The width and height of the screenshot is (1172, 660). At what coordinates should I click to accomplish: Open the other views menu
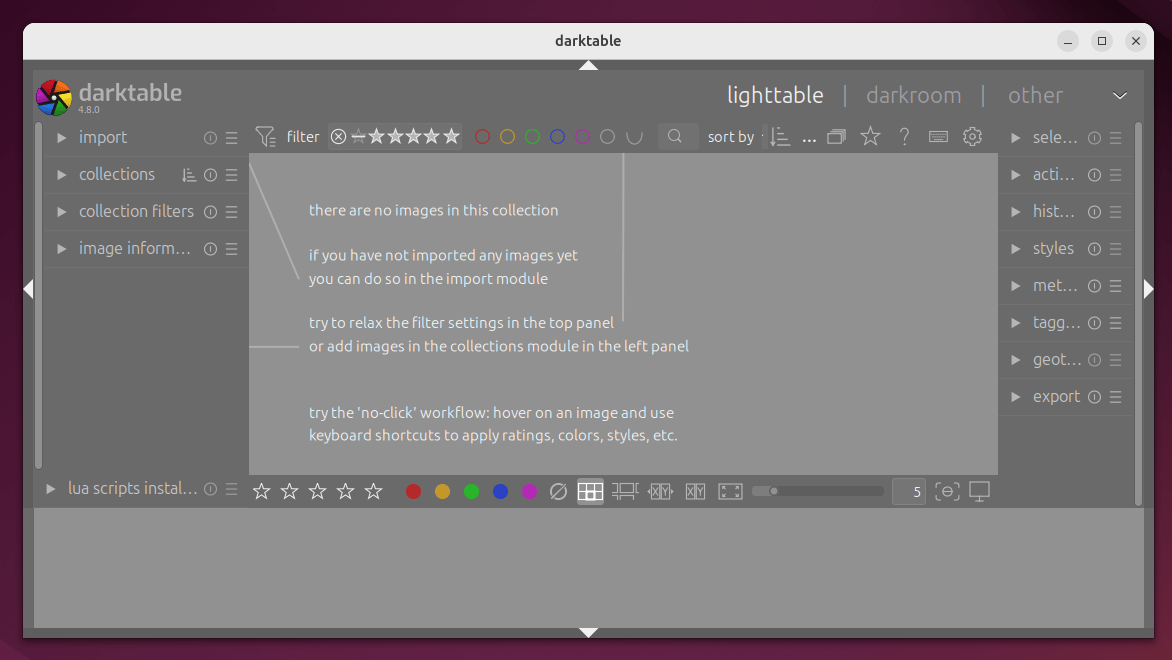[1035, 95]
